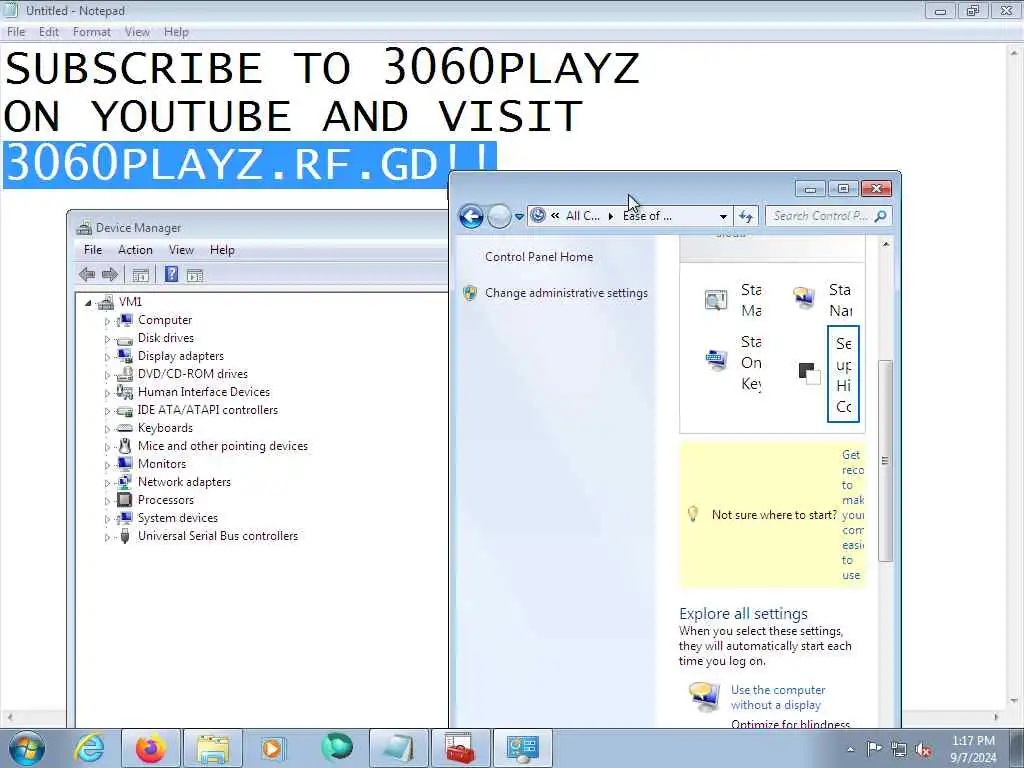Viewport: 1024px width, 768px height.
Task: Open Windows Explorer folder icon in taskbar
Action: coord(212,748)
